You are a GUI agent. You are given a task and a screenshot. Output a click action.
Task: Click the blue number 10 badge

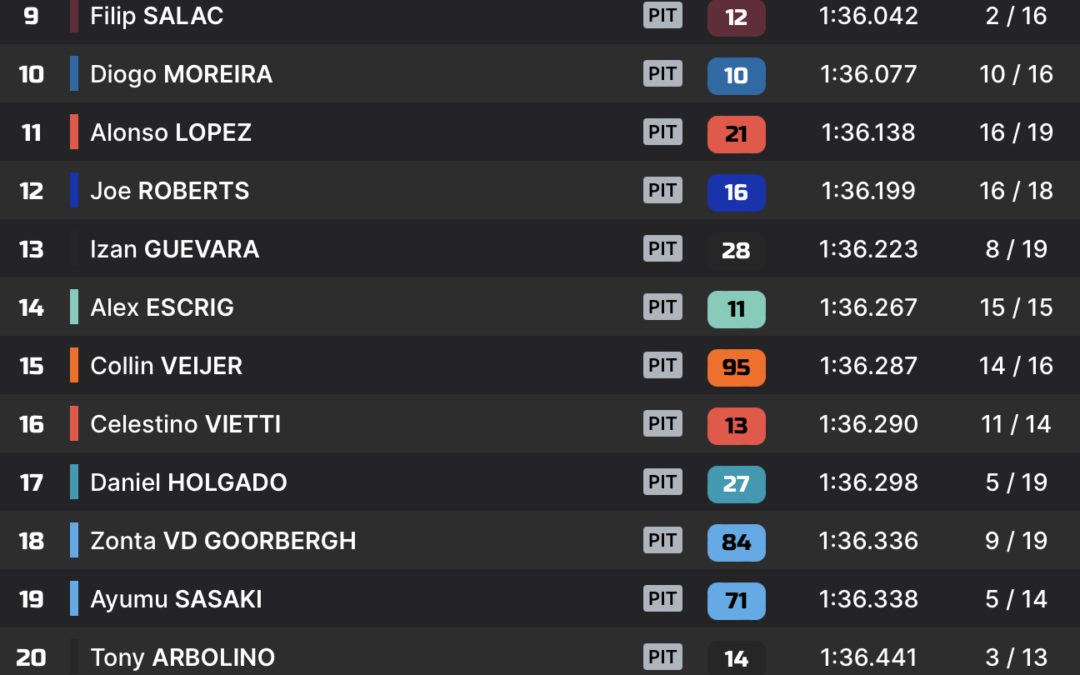[x=736, y=75]
